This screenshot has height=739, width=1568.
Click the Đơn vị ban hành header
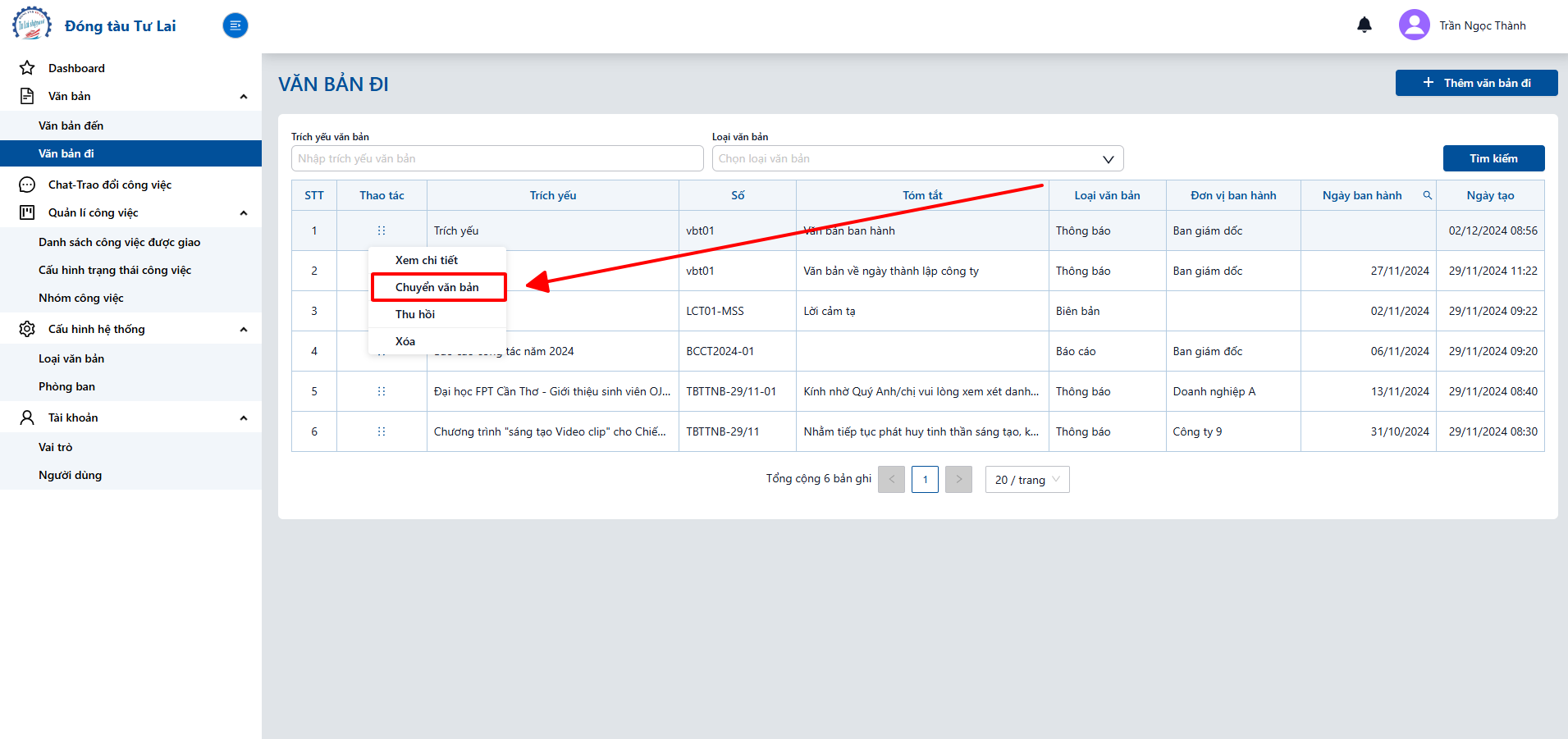(1233, 195)
